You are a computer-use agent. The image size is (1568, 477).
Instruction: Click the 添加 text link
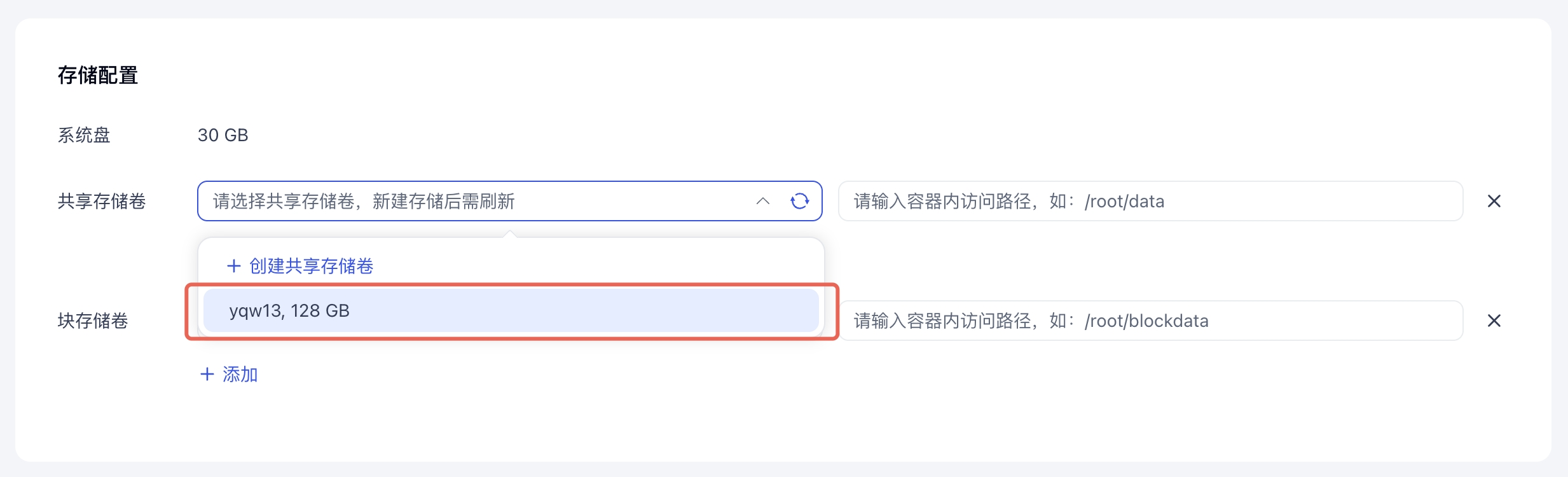click(x=240, y=374)
